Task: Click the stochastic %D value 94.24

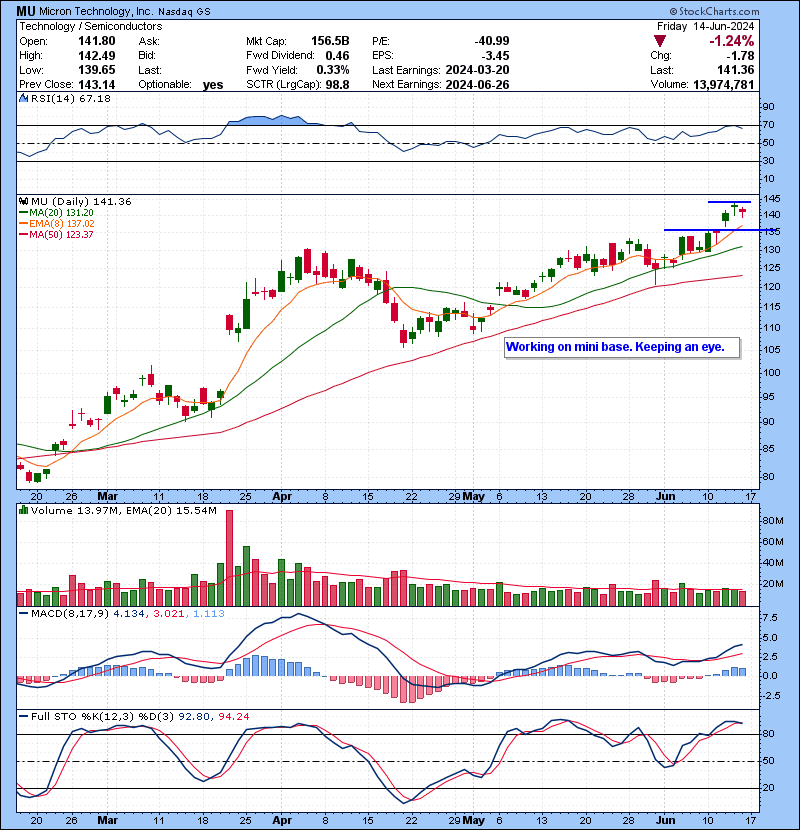Action: tap(233, 717)
